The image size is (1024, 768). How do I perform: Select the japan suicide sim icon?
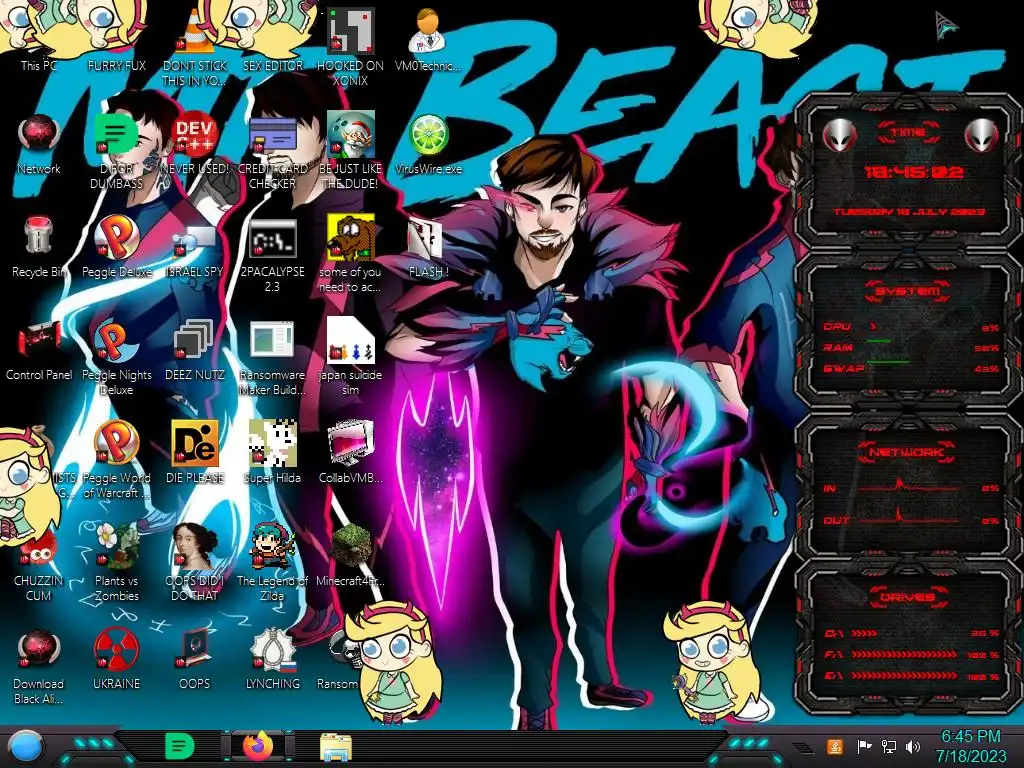click(x=351, y=357)
